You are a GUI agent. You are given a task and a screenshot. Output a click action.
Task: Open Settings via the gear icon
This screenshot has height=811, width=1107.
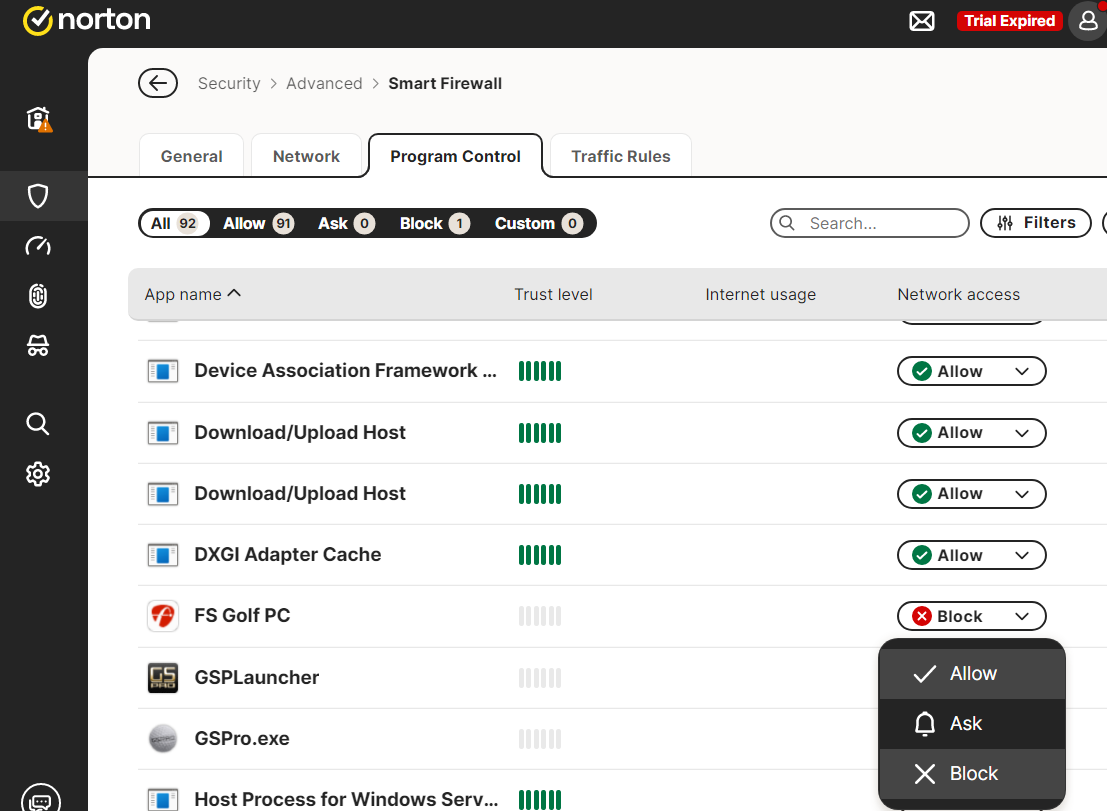(38, 473)
